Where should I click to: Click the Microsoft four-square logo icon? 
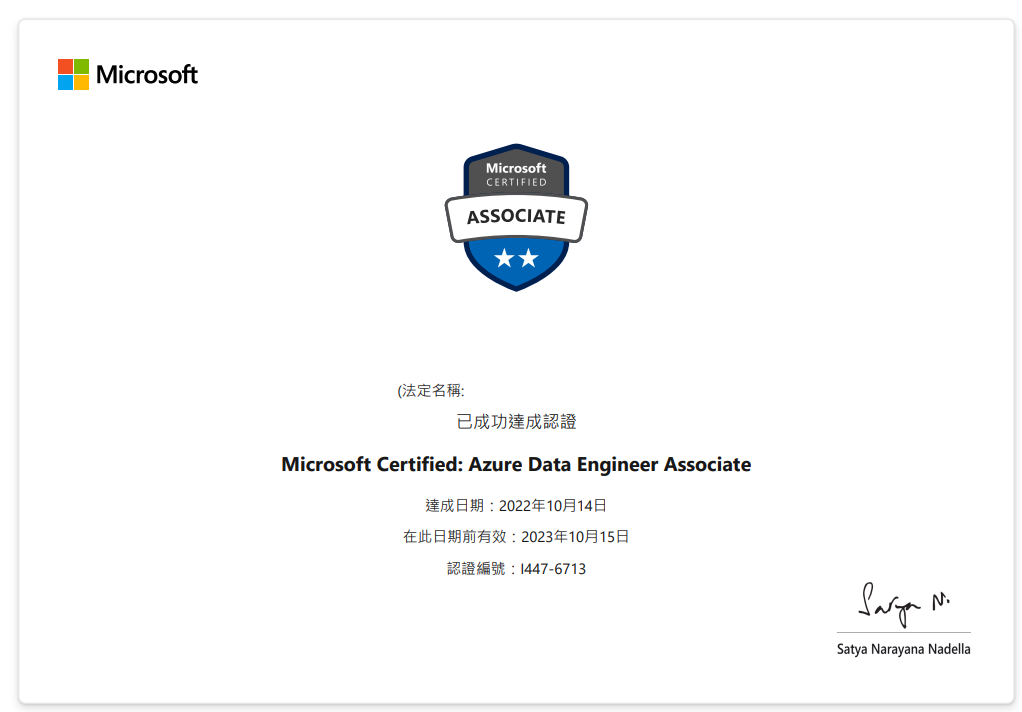(73, 74)
